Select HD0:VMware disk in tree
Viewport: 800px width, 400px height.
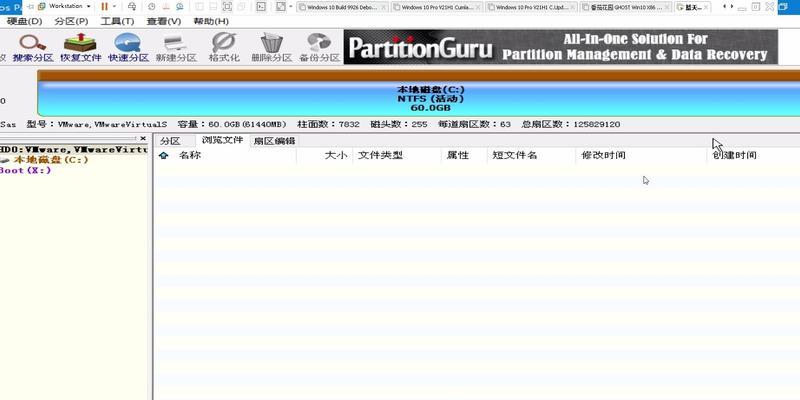pos(73,149)
